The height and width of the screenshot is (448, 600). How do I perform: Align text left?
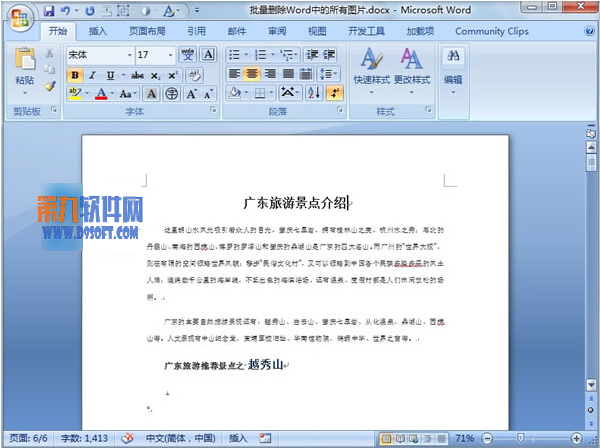(x=234, y=73)
